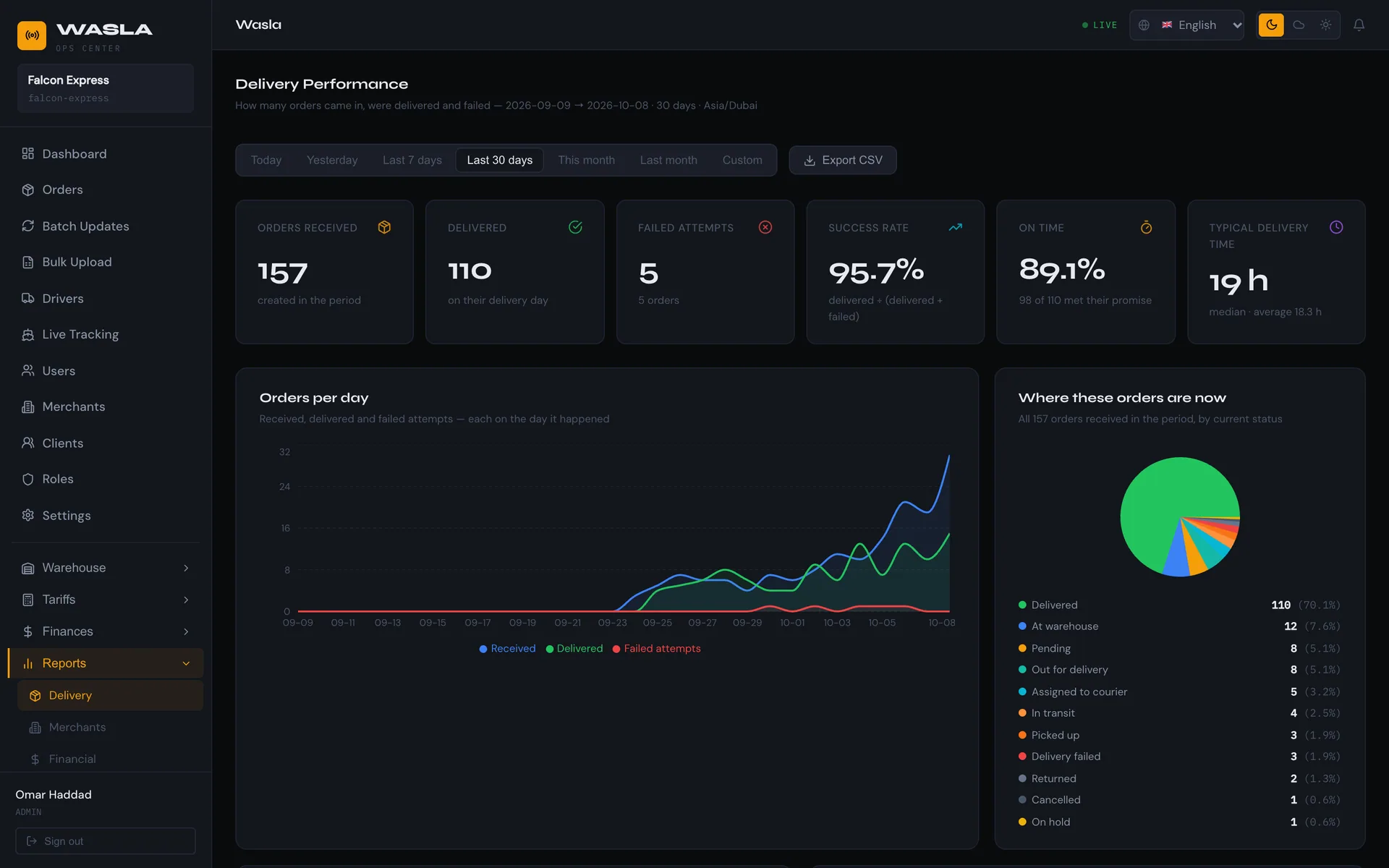The width and height of the screenshot is (1389, 868).
Task: Switch to cloud dim theme
Action: click(x=1299, y=25)
